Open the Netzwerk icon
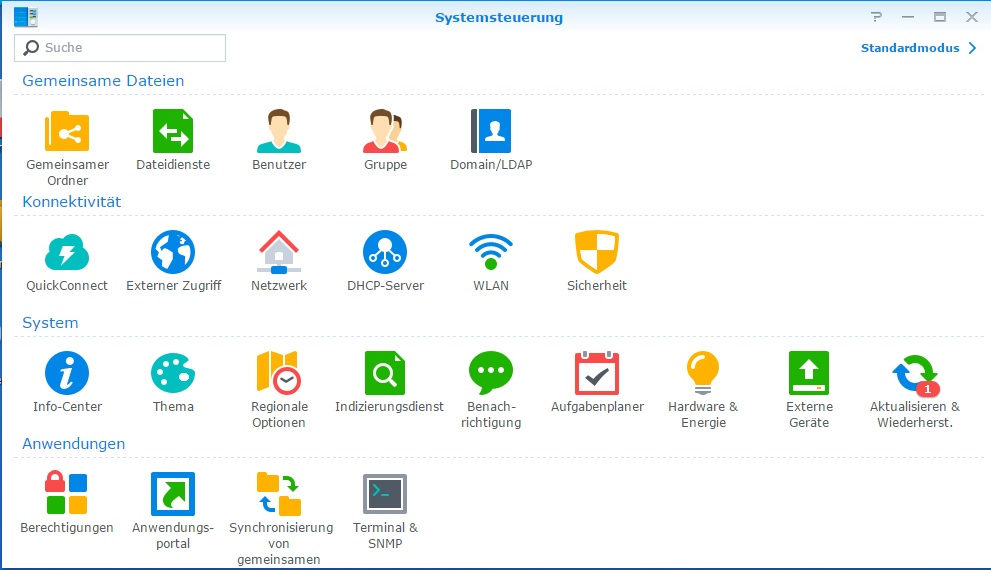 pyautogui.click(x=279, y=252)
